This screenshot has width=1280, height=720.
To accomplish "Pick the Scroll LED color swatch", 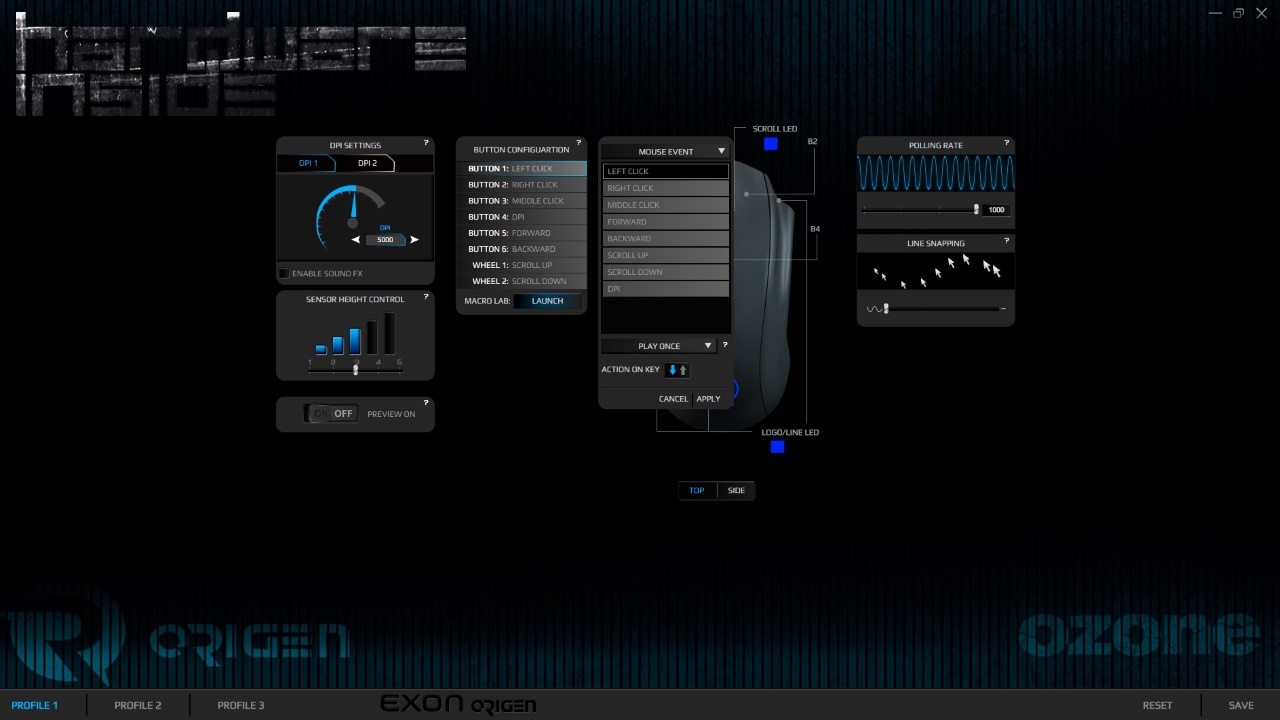I will pos(771,144).
